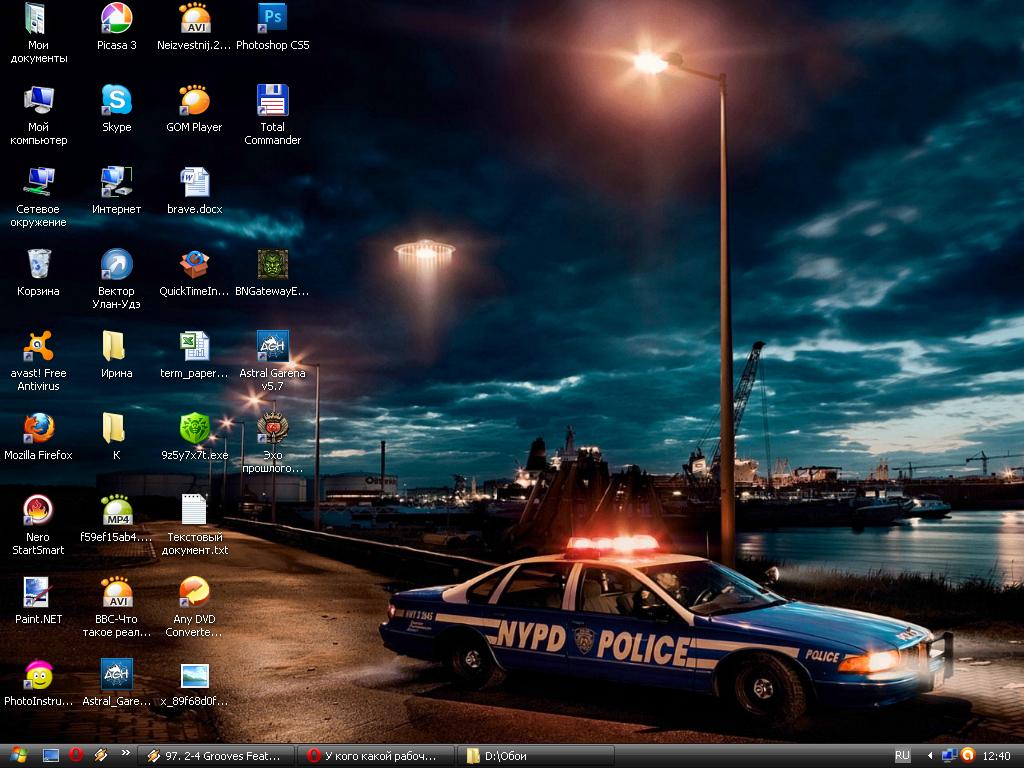Expand the quick launch chevron

tap(125, 755)
